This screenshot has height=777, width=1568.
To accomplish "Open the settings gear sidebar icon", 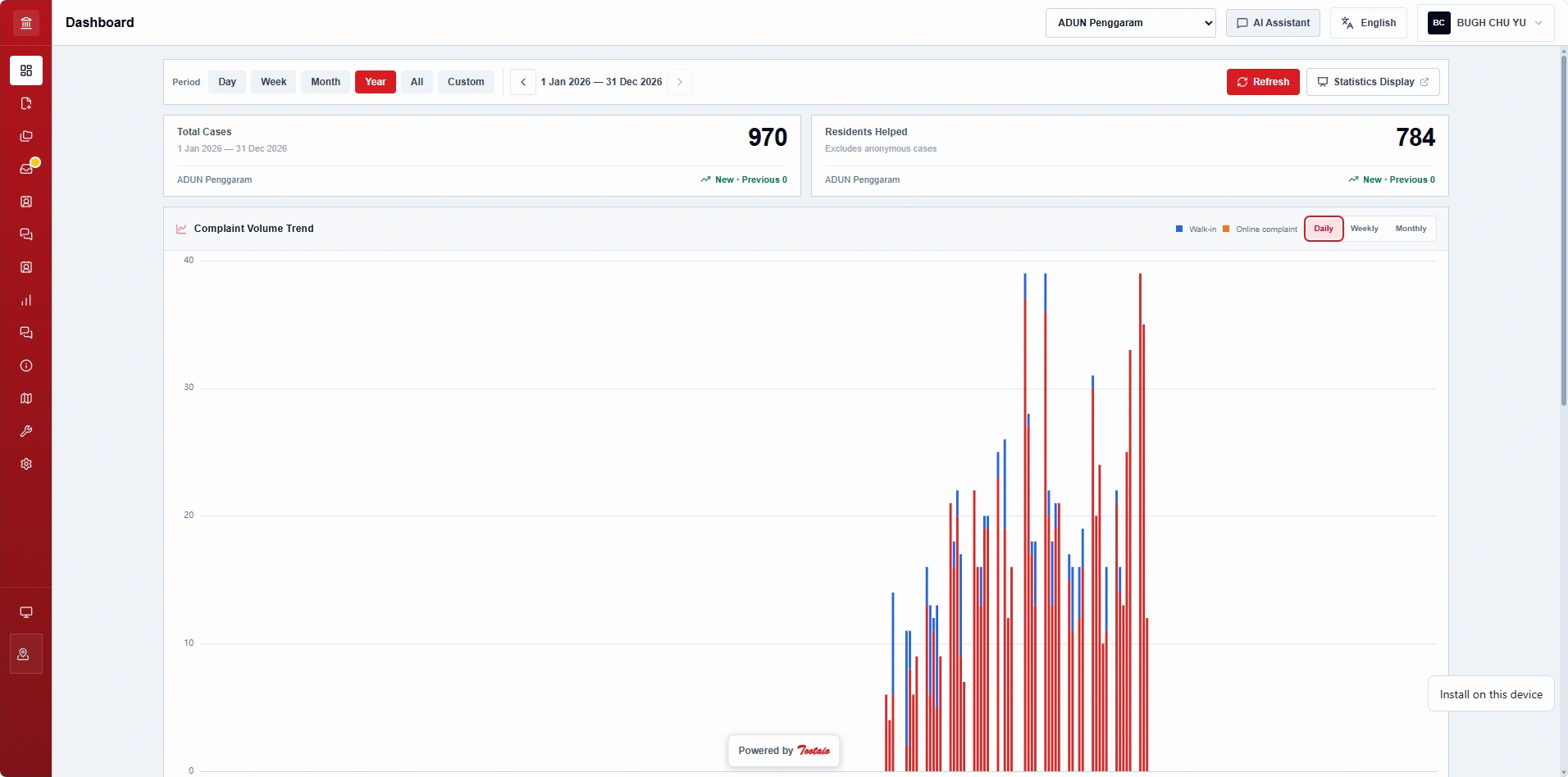I will tap(26, 464).
